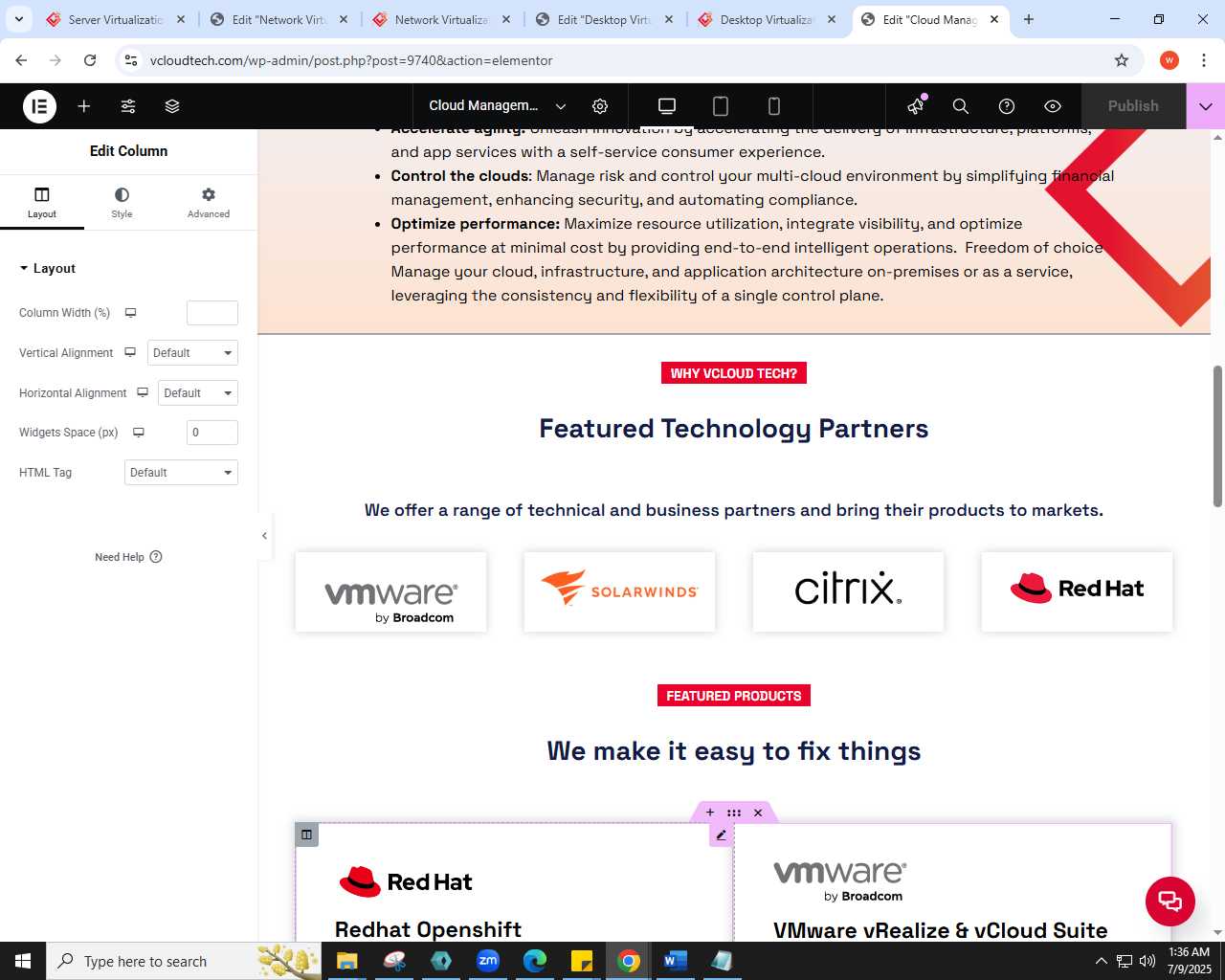This screenshot has width=1225, height=980.
Task: Click the Citrix partner logo
Action: (848, 592)
